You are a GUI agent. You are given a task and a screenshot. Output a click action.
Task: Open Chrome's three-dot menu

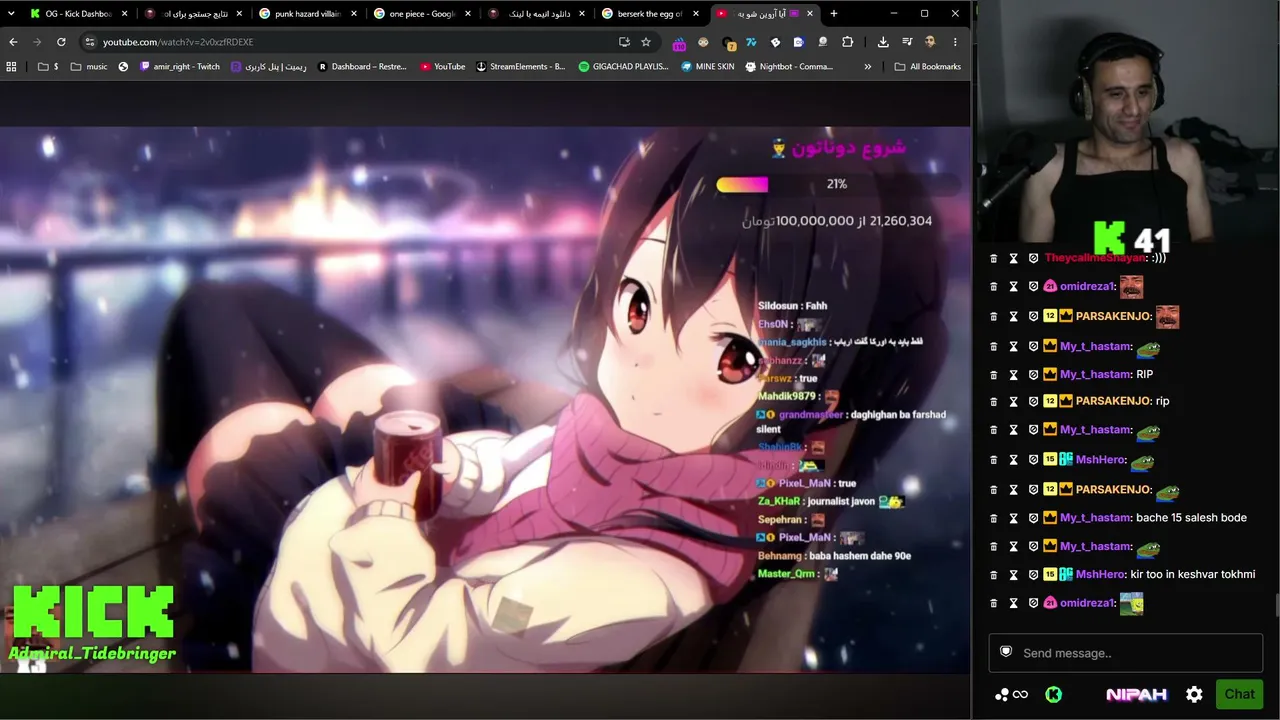pos(955,42)
